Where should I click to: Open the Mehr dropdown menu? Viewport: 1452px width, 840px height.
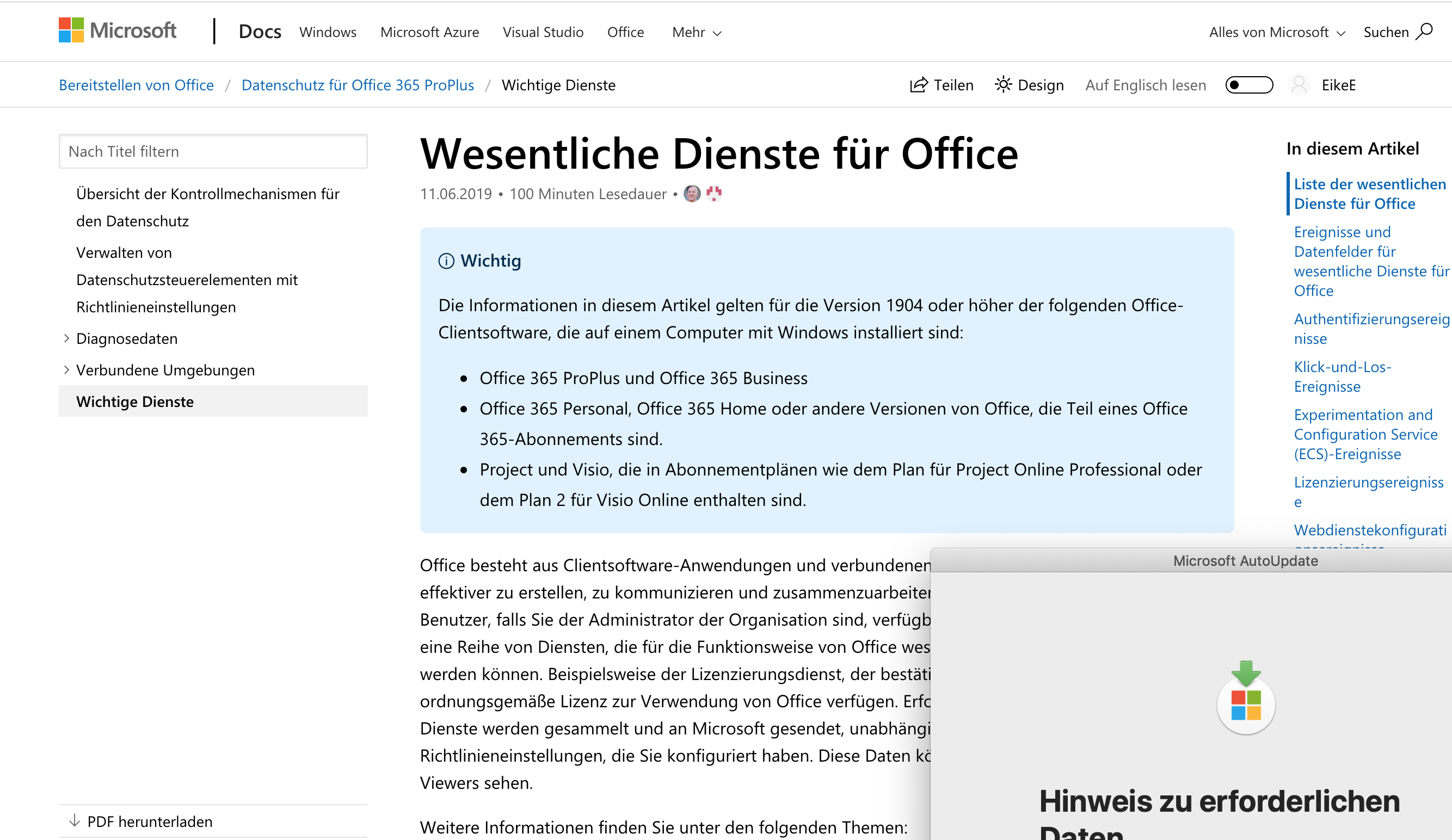point(696,32)
